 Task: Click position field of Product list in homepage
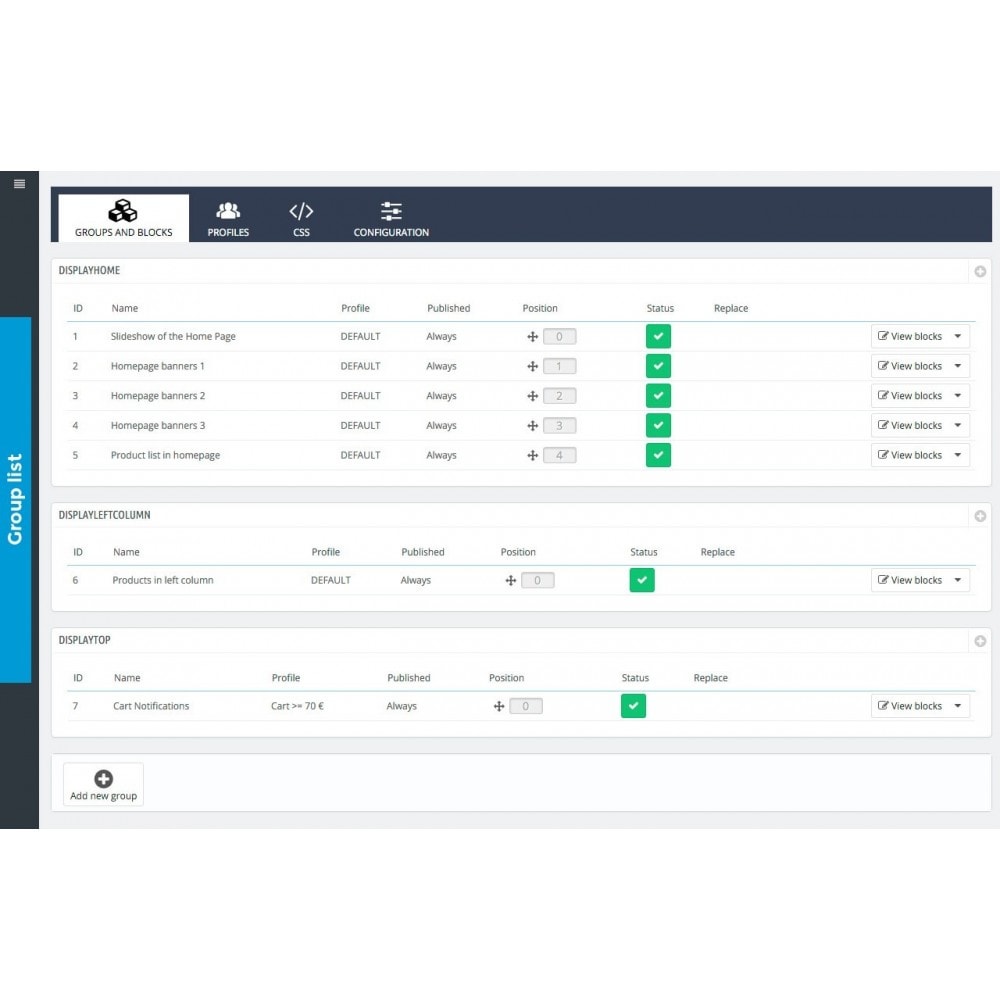click(x=559, y=455)
